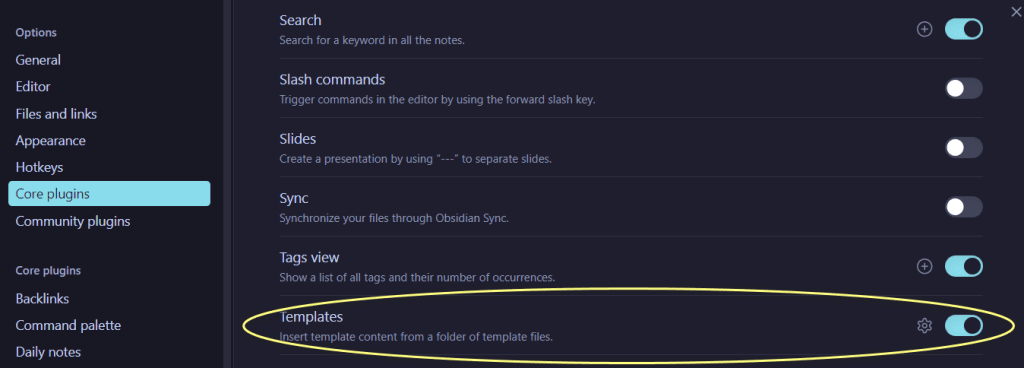Open Templates plugin settings gear icon
The width and height of the screenshot is (1024, 368).
[924, 326]
